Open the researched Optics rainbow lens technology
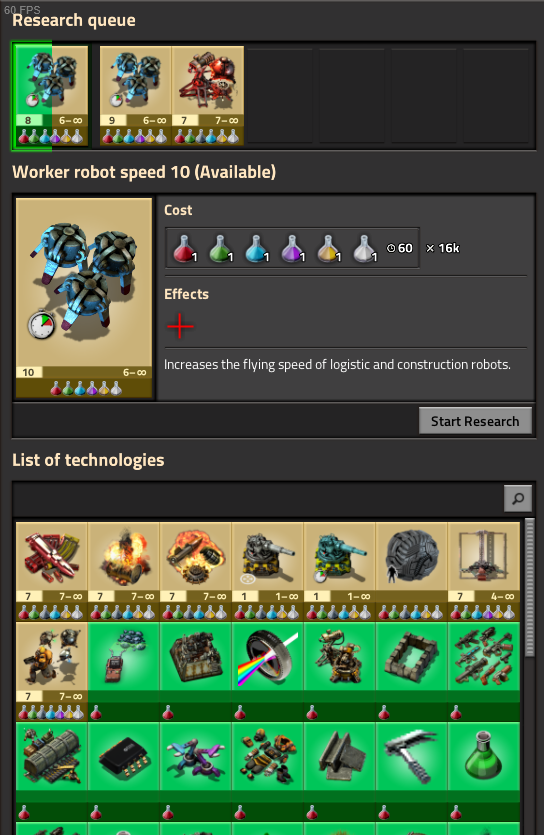The image size is (544, 835). pos(267,671)
